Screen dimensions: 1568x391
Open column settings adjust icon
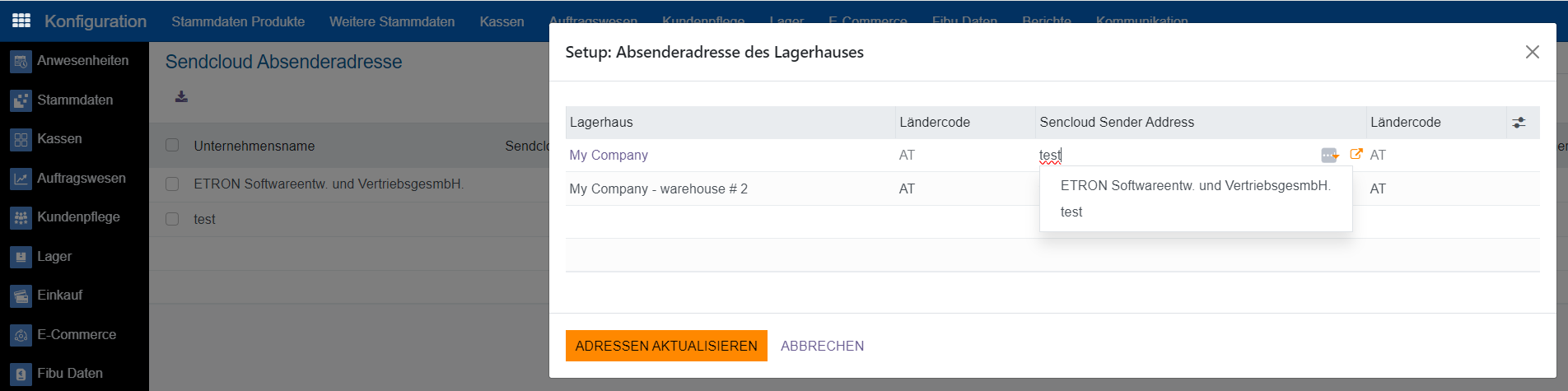point(1519,123)
